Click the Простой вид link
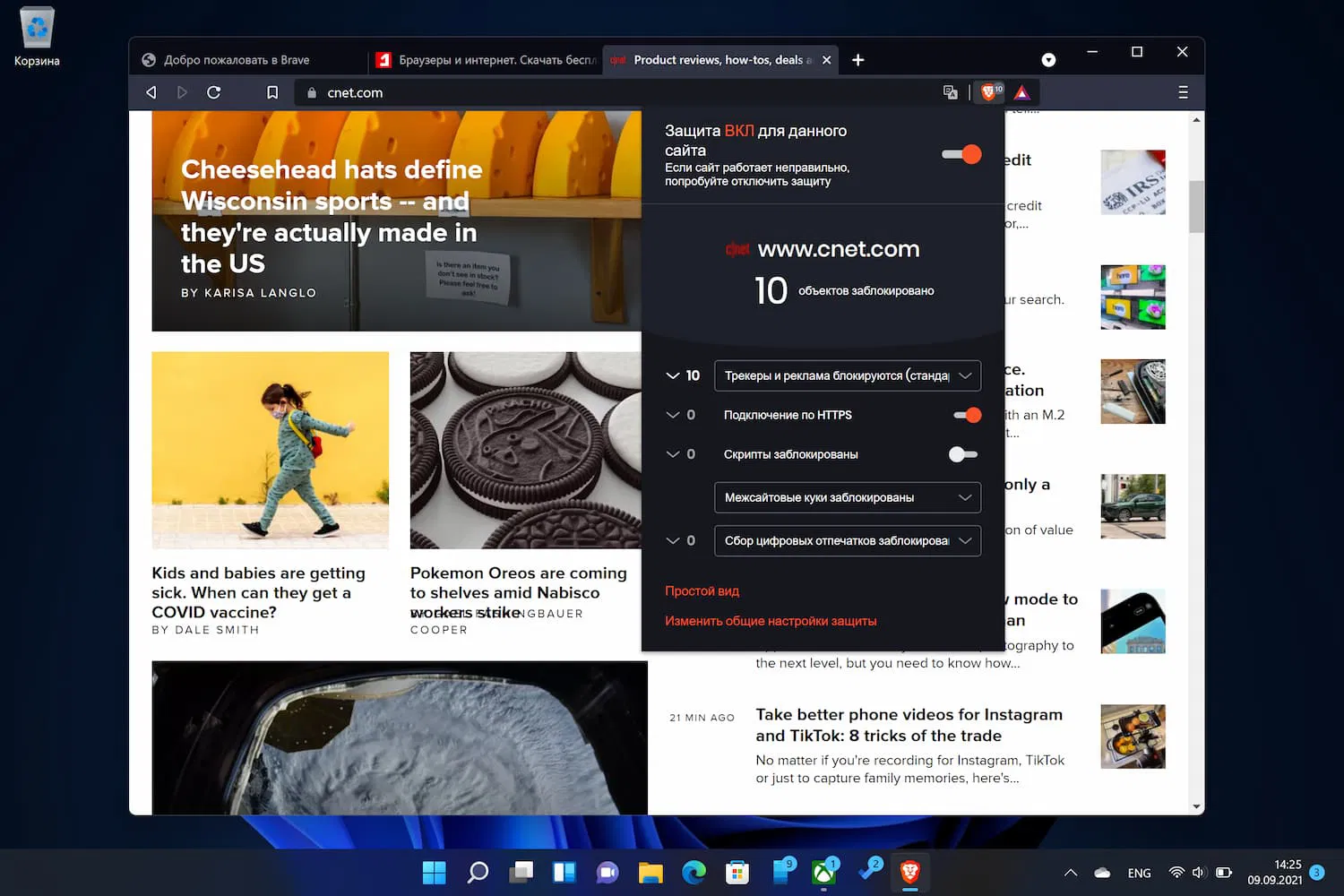The height and width of the screenshot is (896, 1344). tap(702, 591)
